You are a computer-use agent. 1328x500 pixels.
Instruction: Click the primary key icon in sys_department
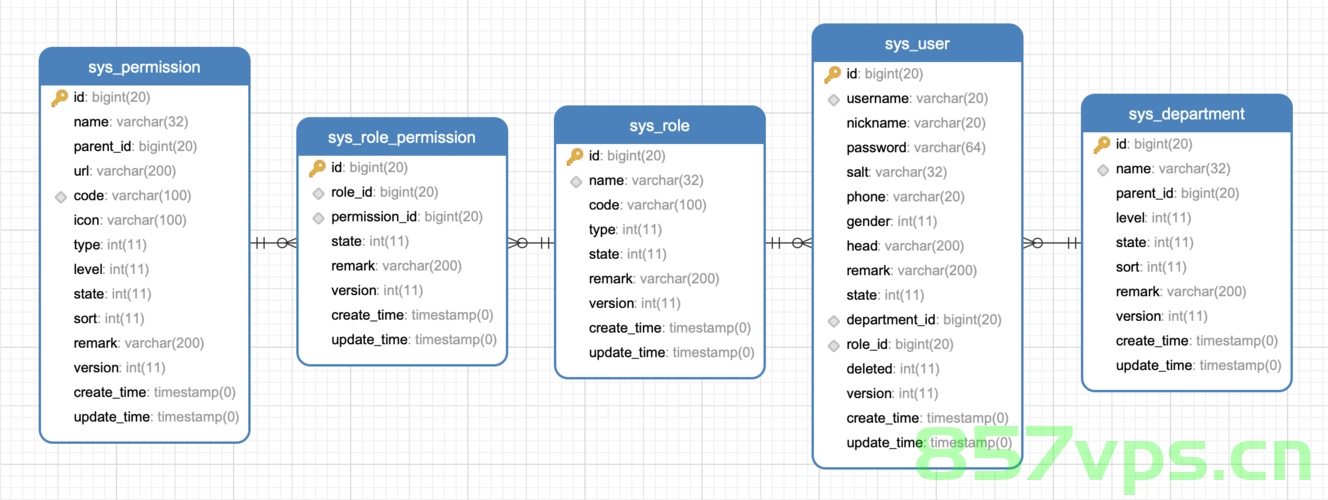pos(1102,145)
